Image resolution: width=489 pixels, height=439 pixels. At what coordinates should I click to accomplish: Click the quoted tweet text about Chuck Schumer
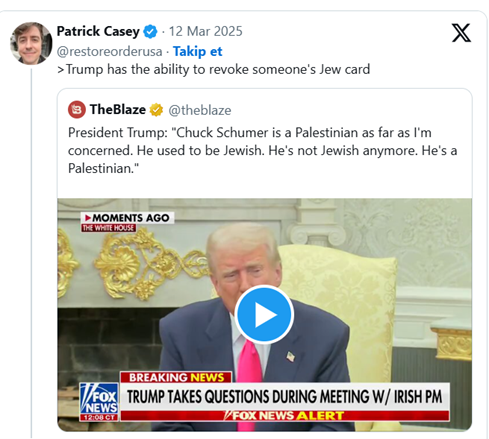[x=262, y=150]
